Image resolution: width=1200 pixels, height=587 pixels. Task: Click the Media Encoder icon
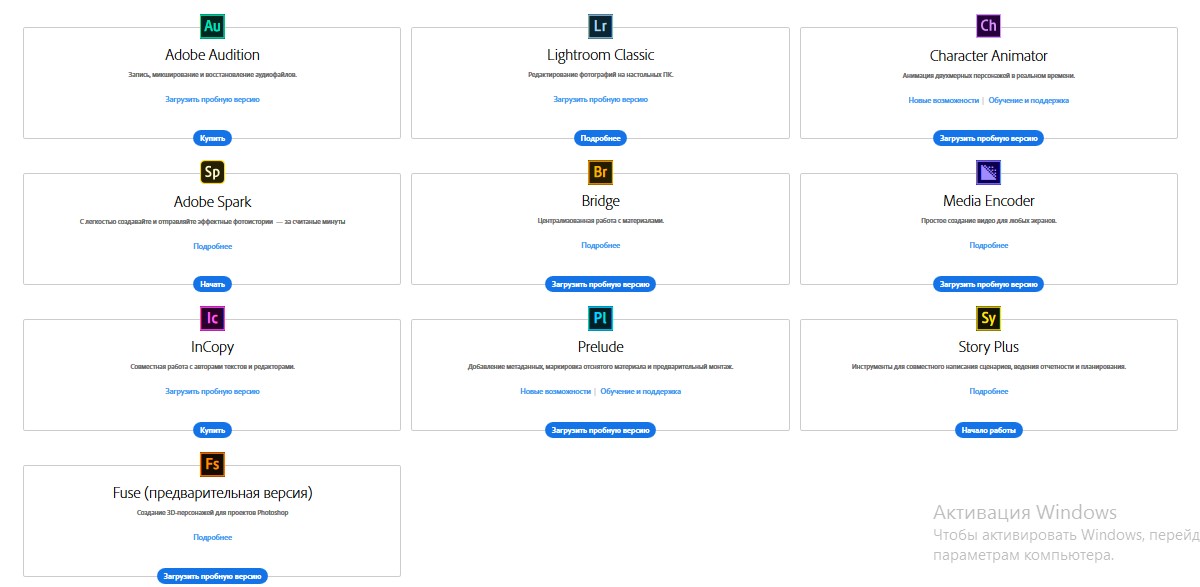[x=988, y=172]
